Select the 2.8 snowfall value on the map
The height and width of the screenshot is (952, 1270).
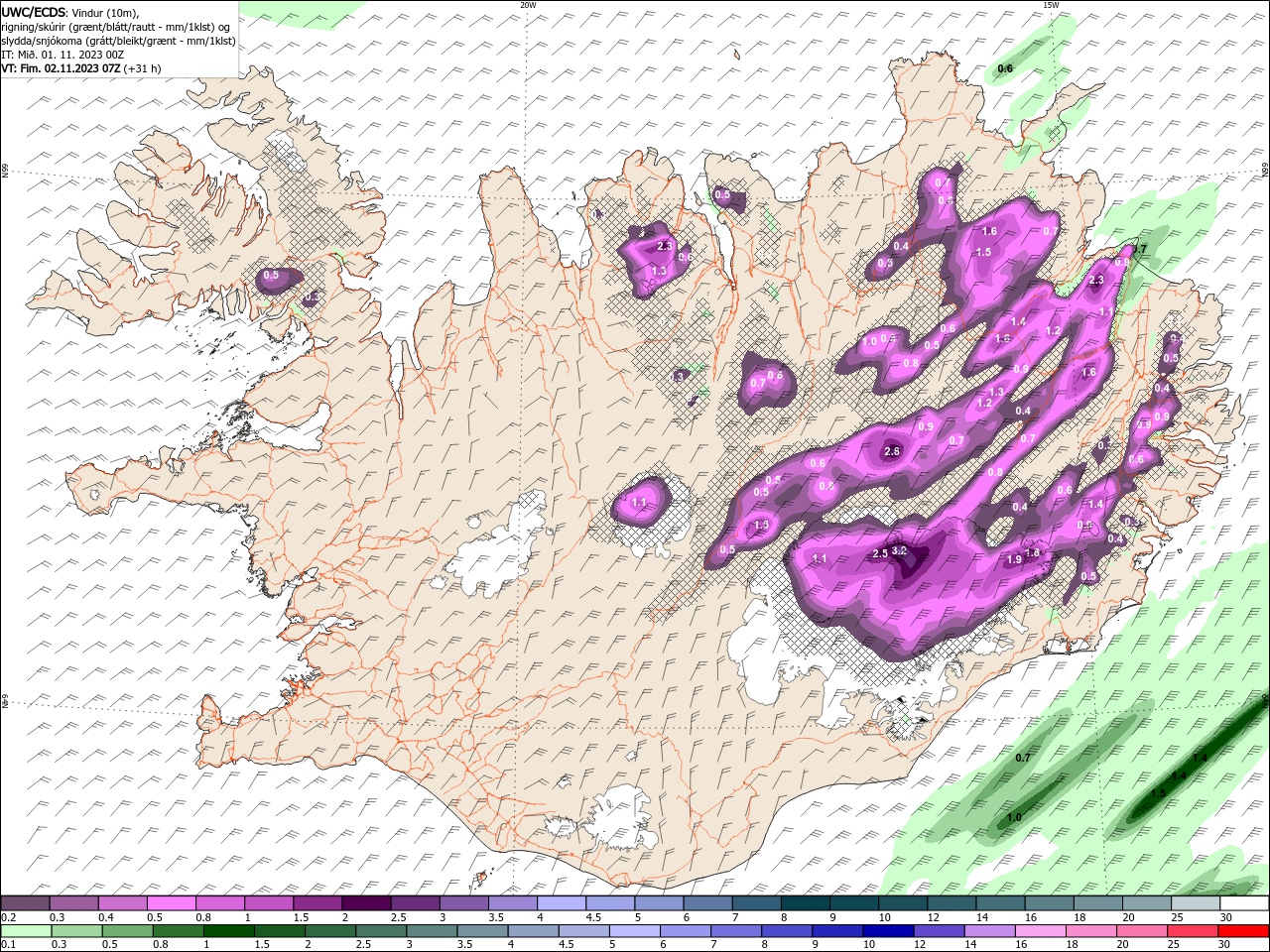click(x=891, y=451)
